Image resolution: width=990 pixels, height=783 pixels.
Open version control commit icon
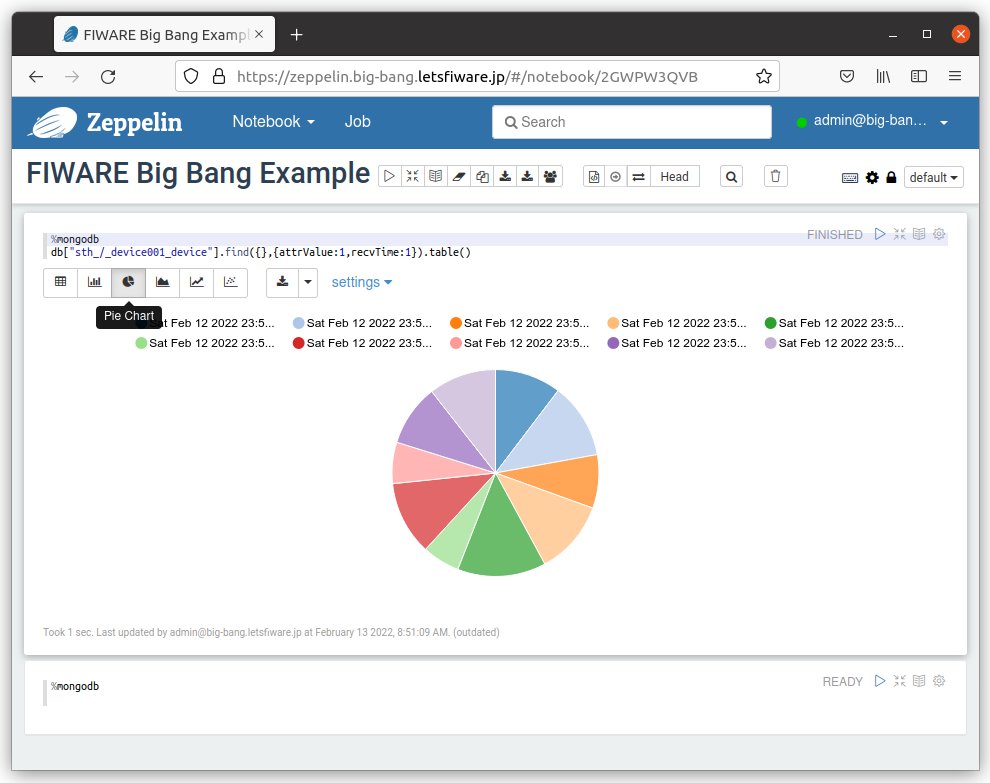pyautogui.click(x=594, y=177)
